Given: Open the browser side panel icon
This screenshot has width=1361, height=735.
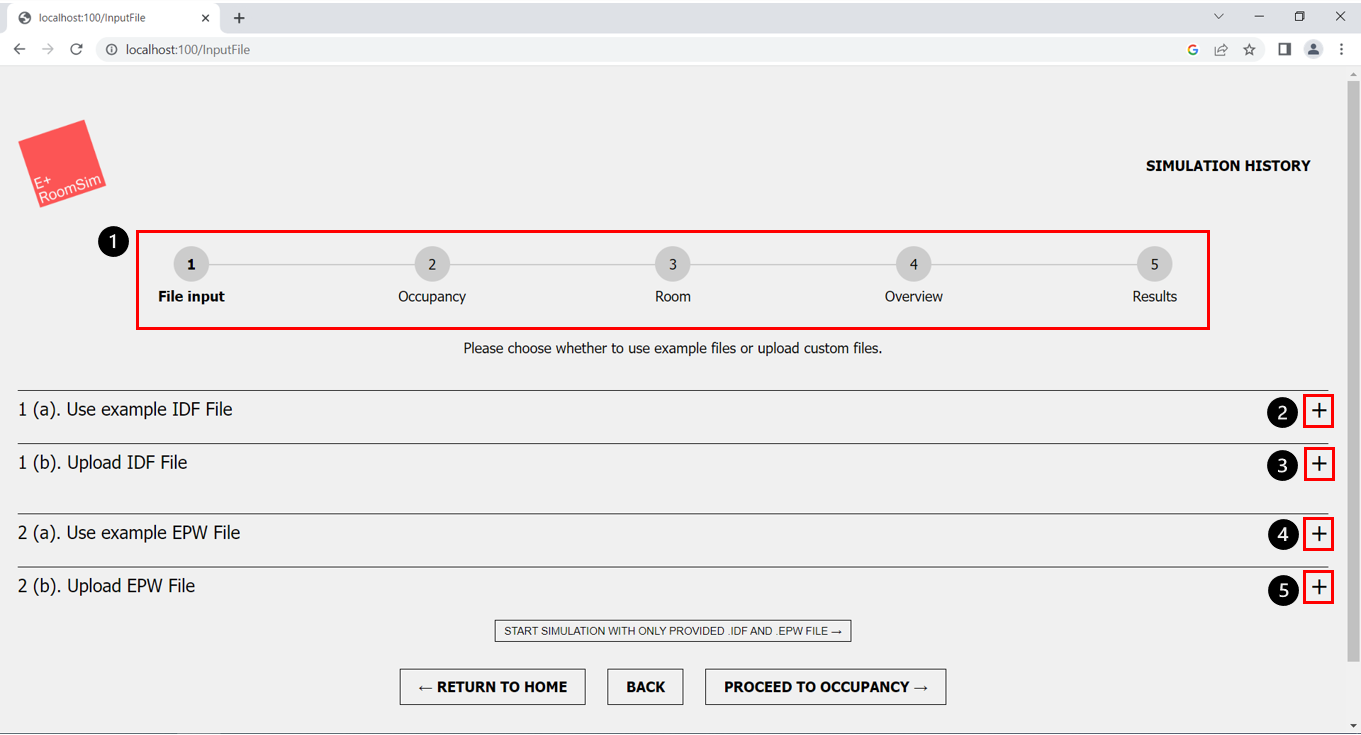Looking at the screenshot, I should [1284, 48].
